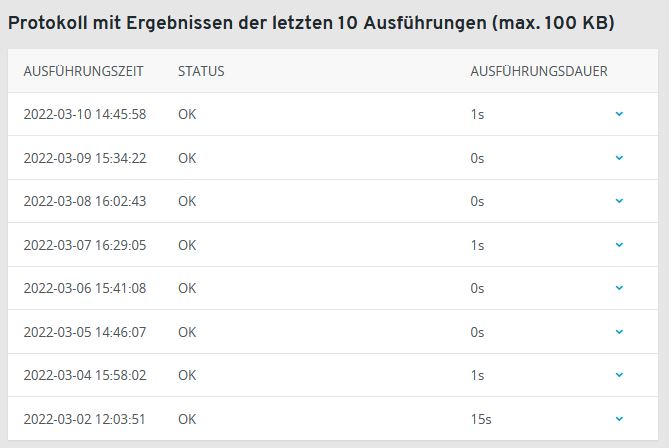
Task: Expand the 2022-03-04 15:58:02 log entry
Action: [x=619, y=375]
